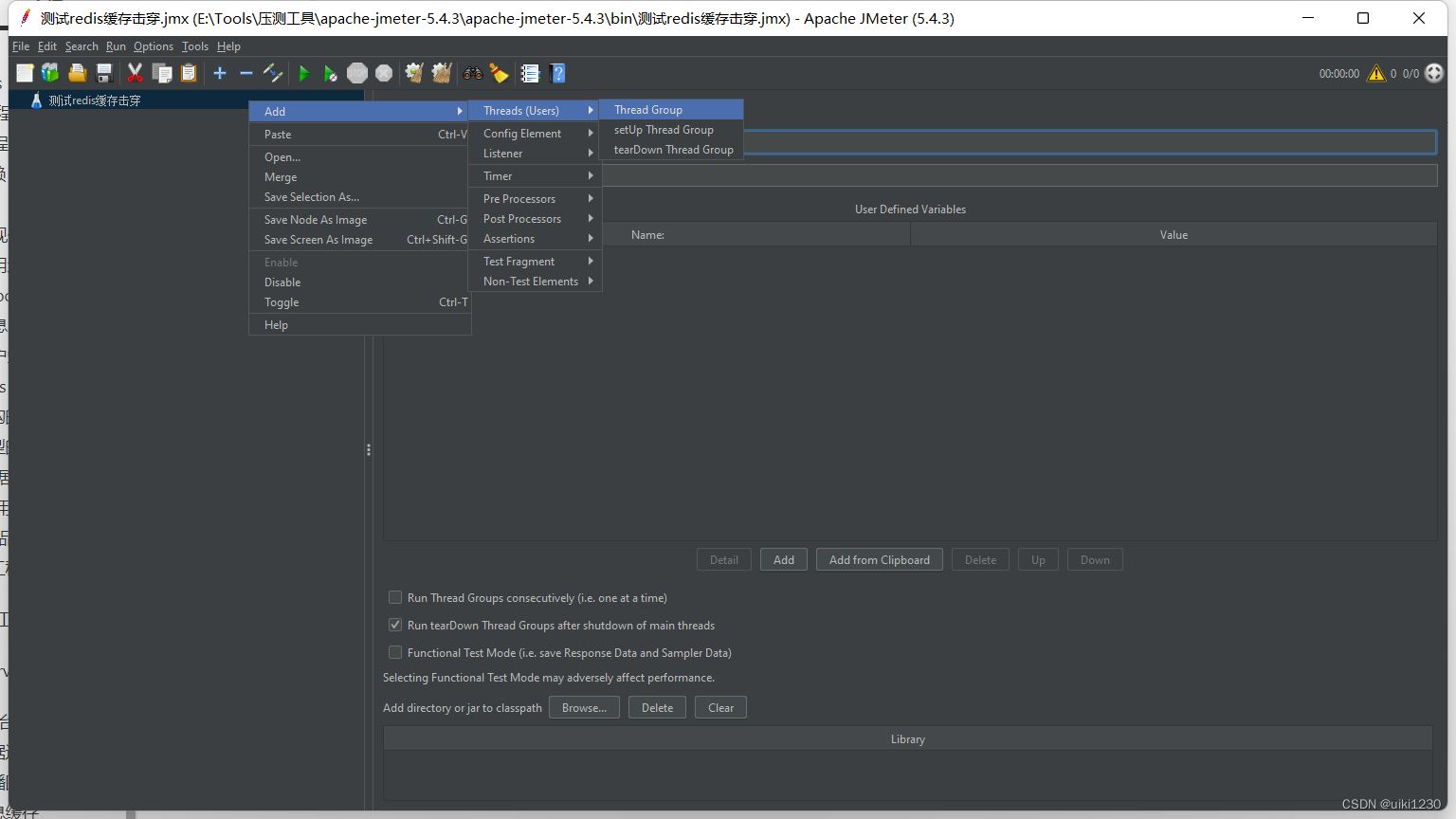
Task: Open the Templates icon in toolbar
Action: pos(50,73)
